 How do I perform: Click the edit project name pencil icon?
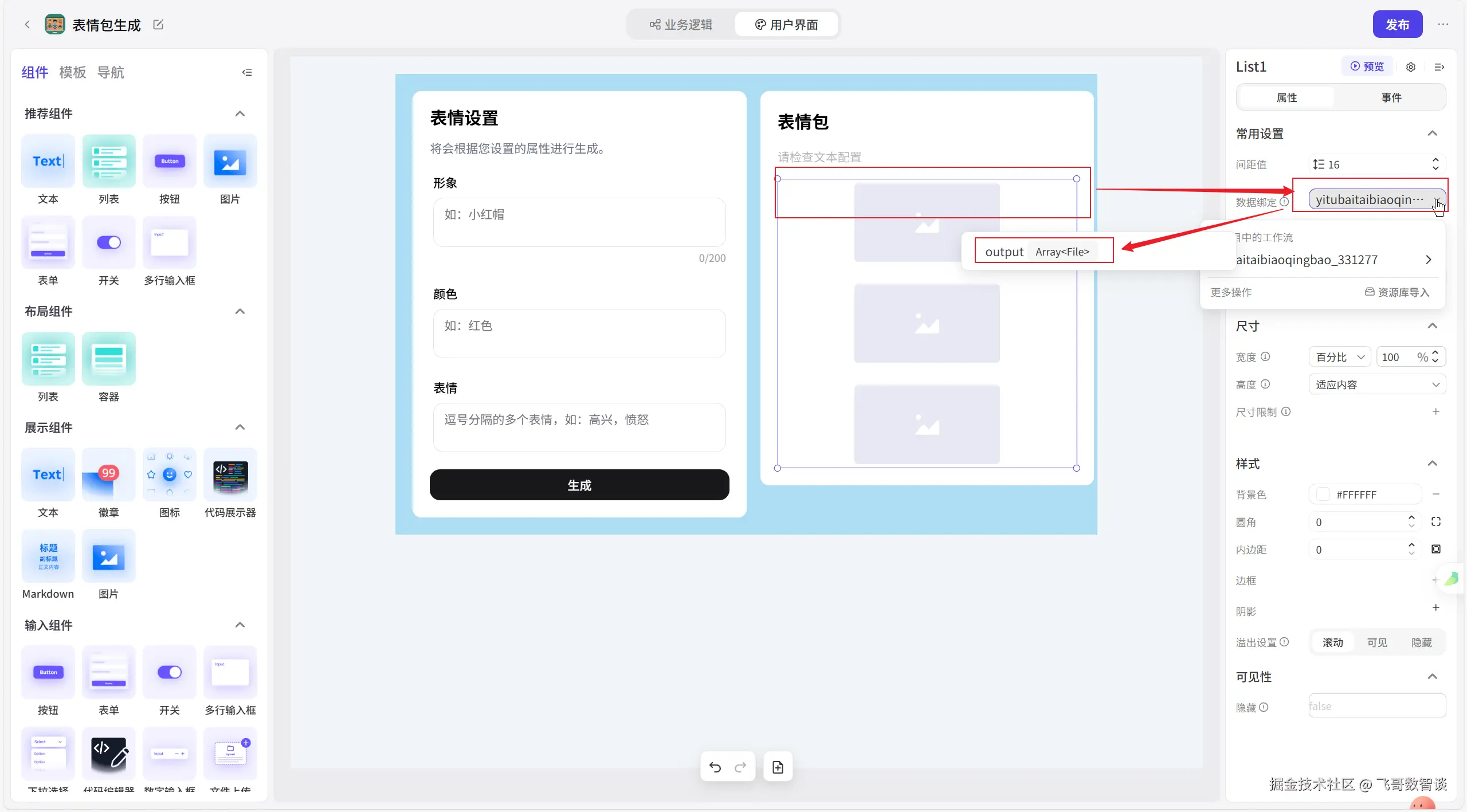tap(158, 25)
